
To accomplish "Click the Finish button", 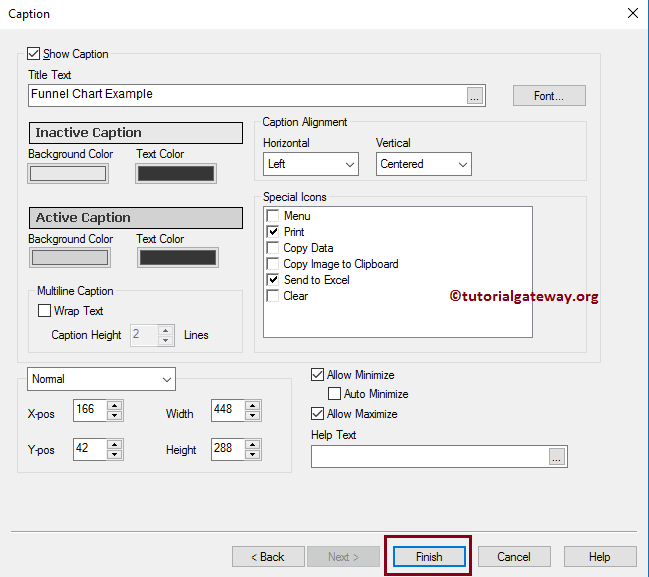I will (x=429, y=557).
